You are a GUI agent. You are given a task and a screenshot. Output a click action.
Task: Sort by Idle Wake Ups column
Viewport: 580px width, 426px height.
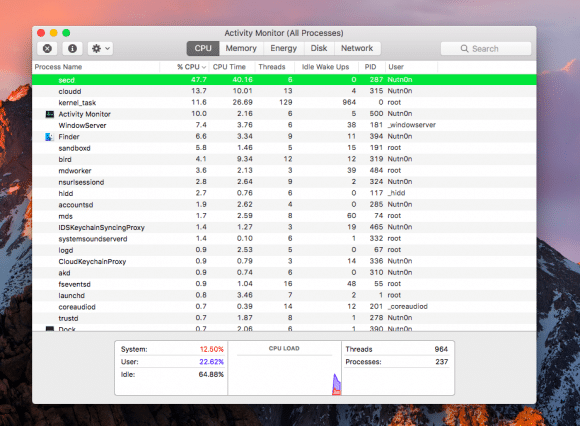[327, 67]
